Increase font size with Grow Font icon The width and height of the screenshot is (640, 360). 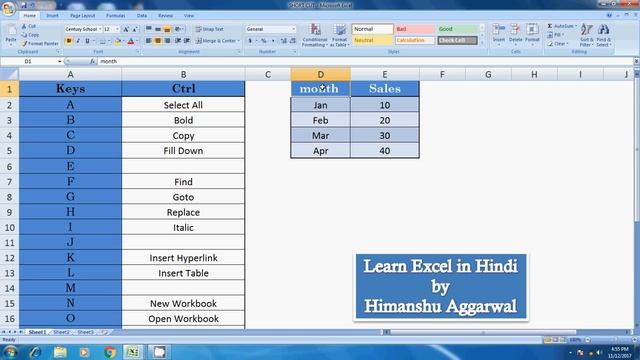point(126,29)
